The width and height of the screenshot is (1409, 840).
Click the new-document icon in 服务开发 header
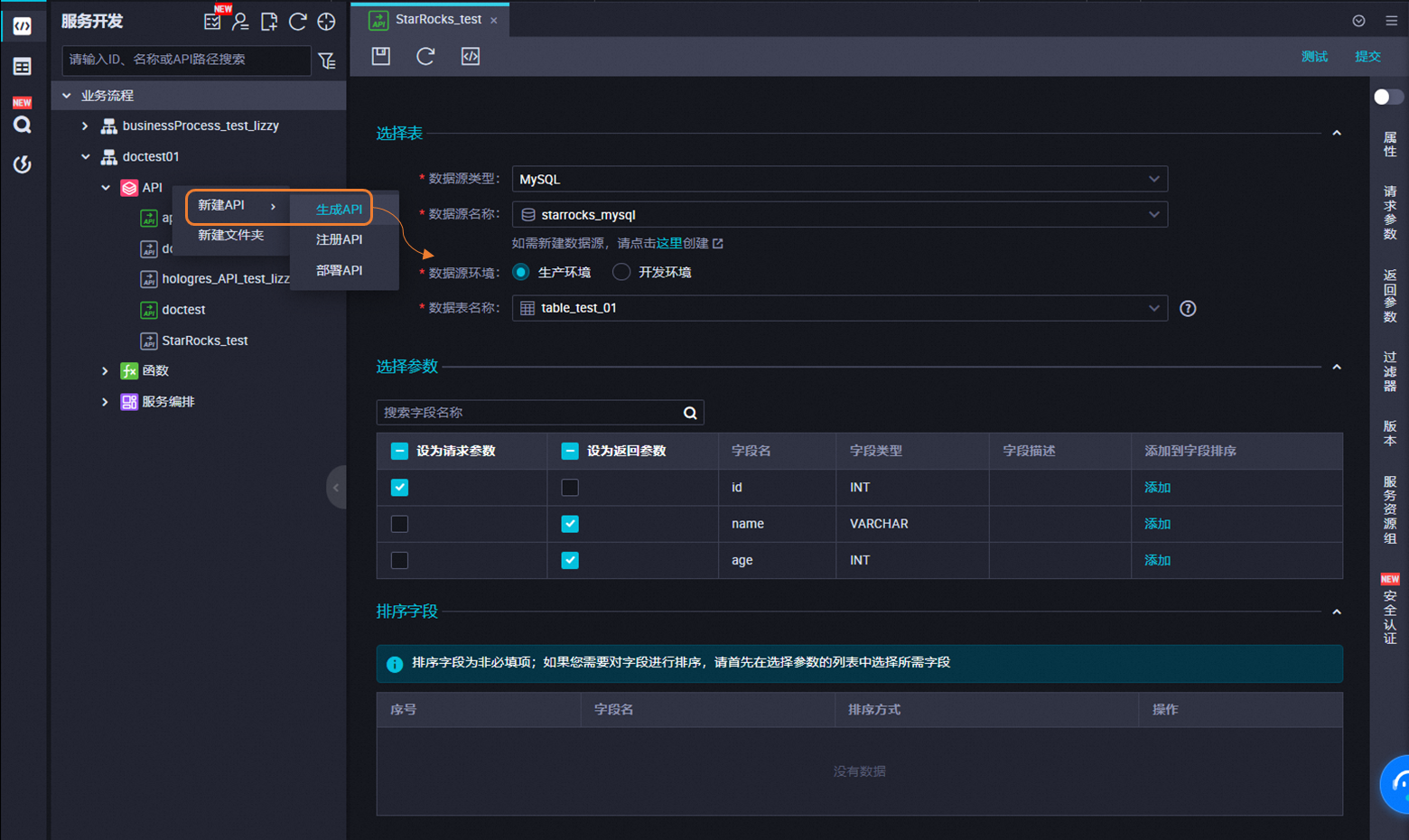[268, 21]
